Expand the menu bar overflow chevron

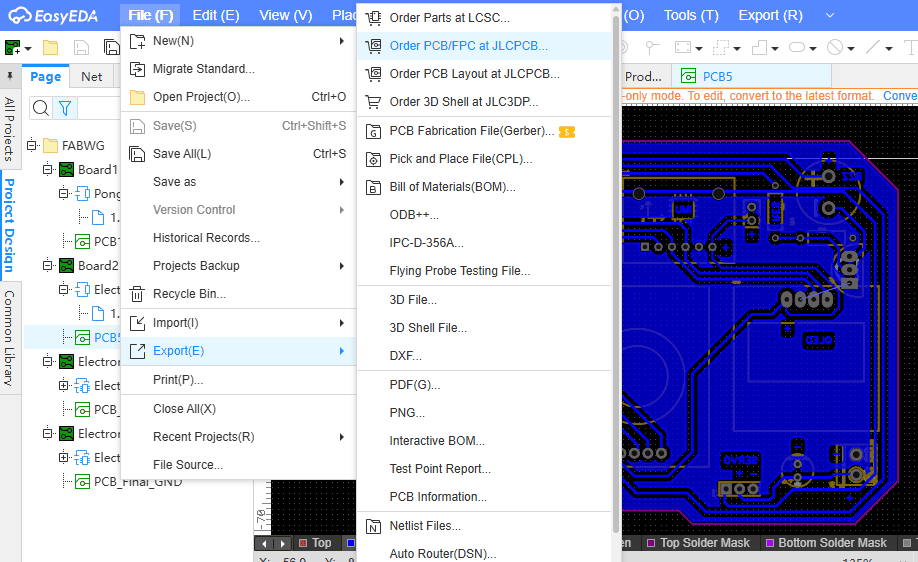(x=830, y=15)
